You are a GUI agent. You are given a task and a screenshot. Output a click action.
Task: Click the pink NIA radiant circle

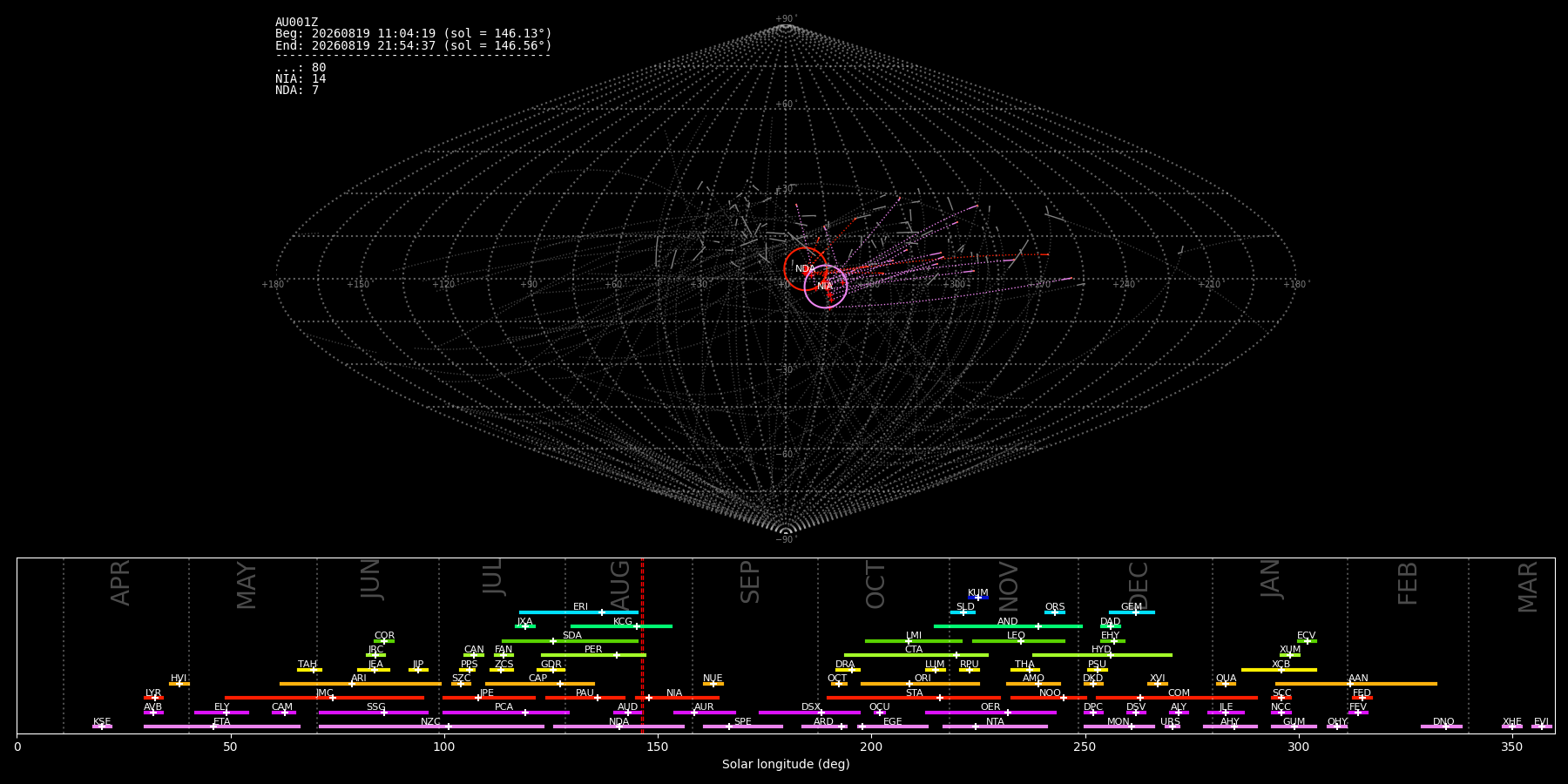tap(825, 287)
